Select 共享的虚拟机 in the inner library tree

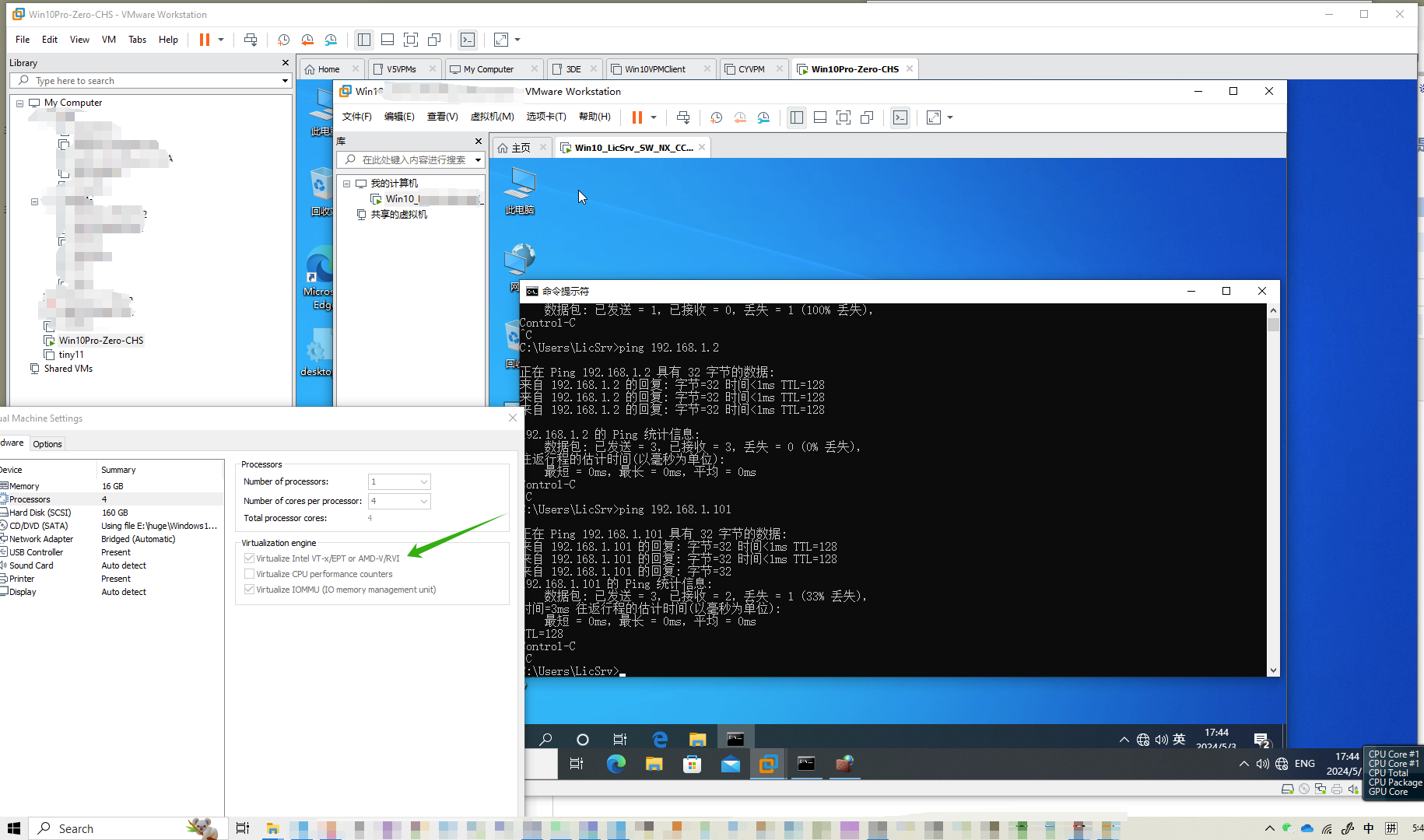pos(398,215)
